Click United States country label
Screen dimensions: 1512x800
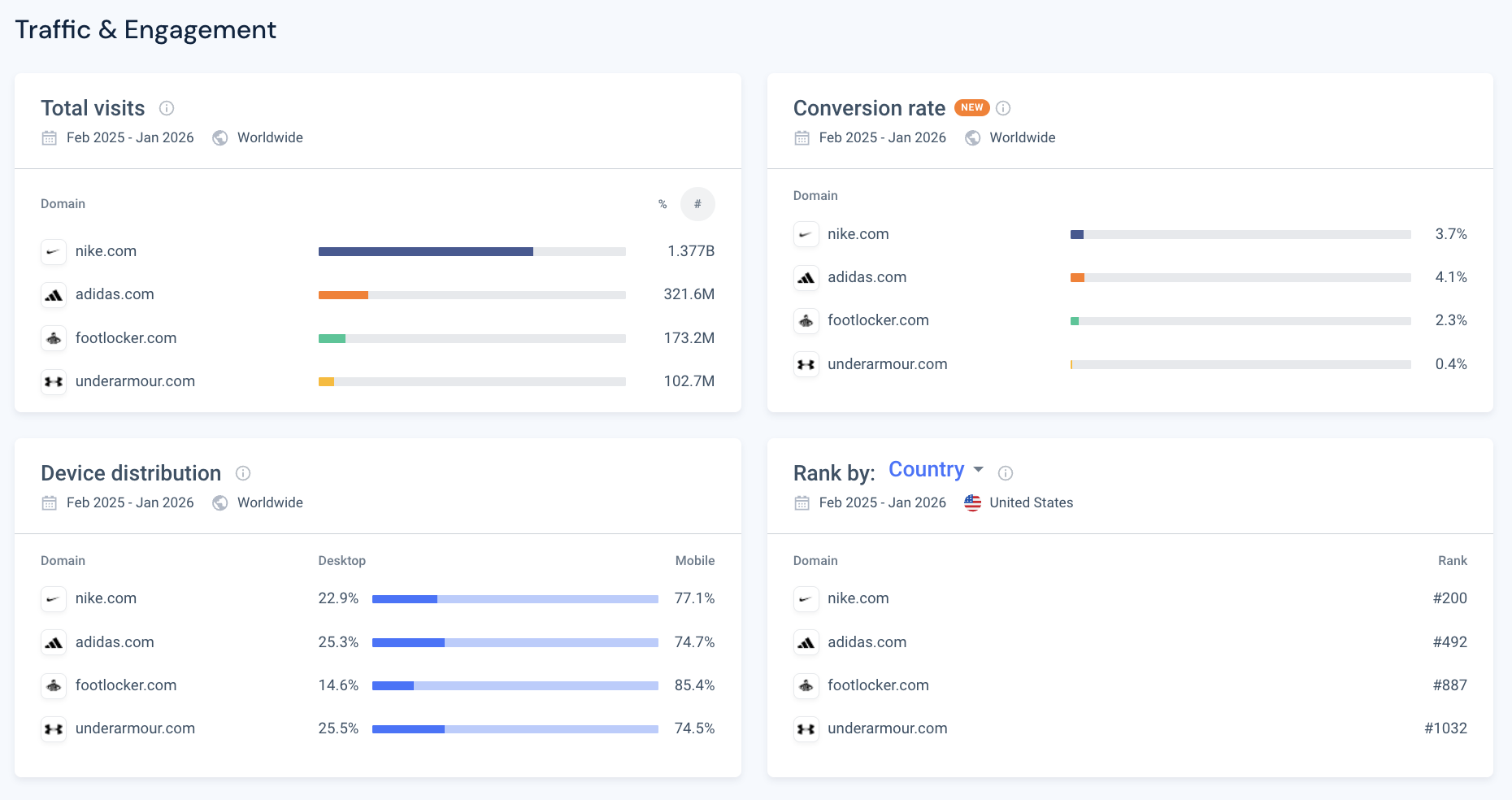pos(1032,503)
